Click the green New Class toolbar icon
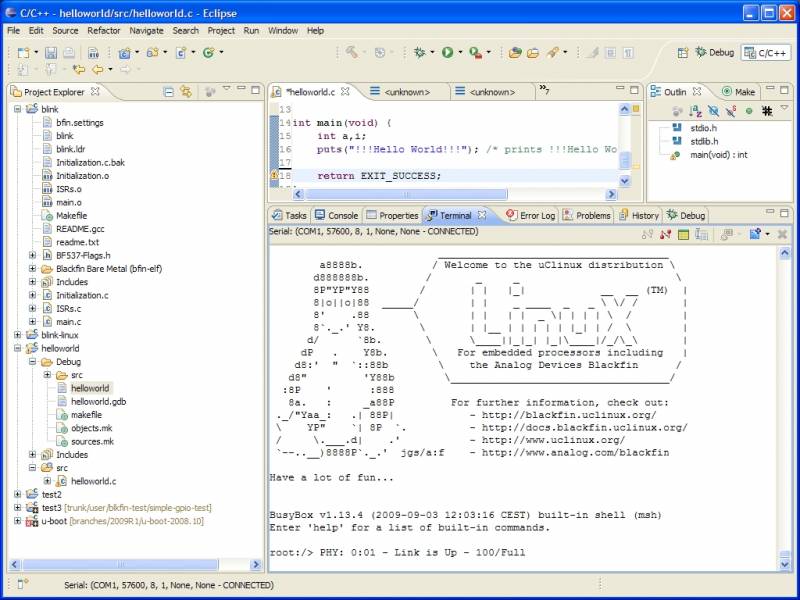The width and height of the screenshot is (800, 600). coord(208,52)
